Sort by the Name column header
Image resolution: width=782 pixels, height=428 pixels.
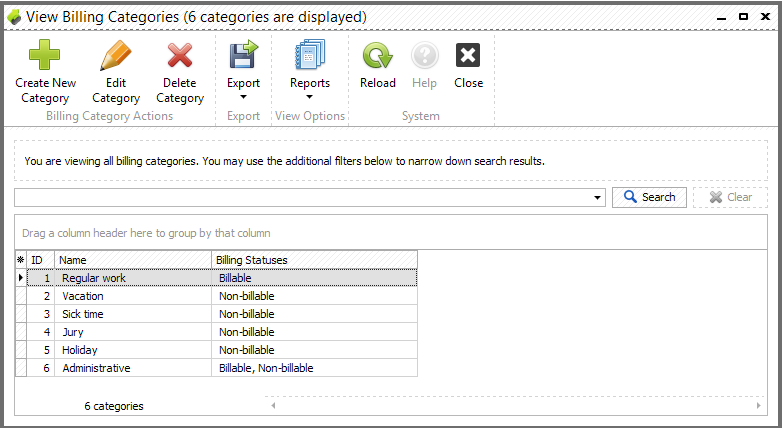[133, 260]
